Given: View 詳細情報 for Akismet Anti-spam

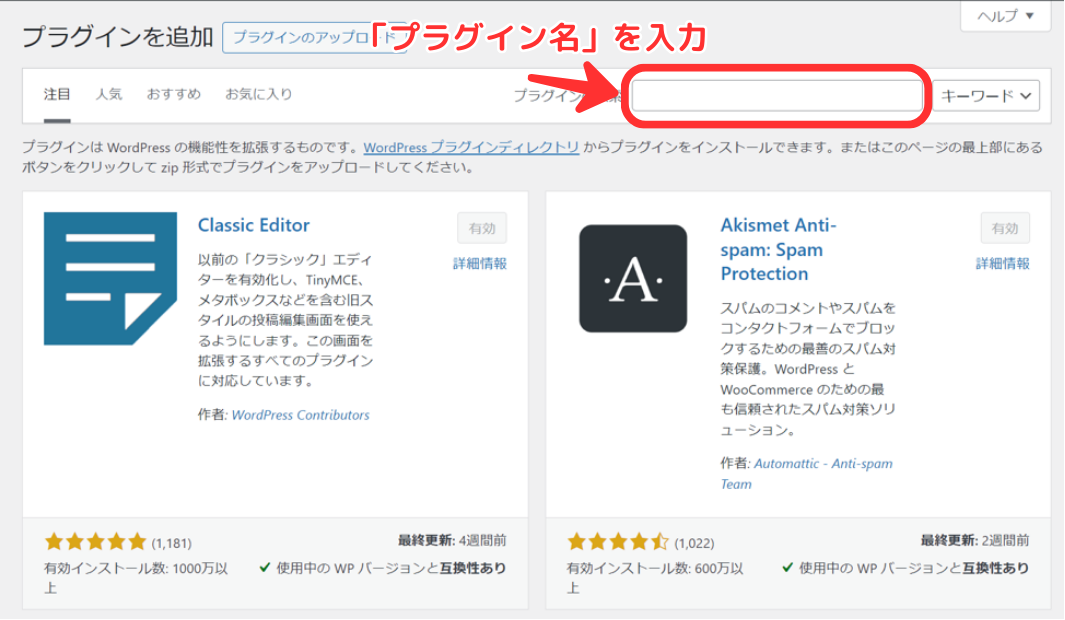Looking at the screenshot, I should coord(1003,263).
